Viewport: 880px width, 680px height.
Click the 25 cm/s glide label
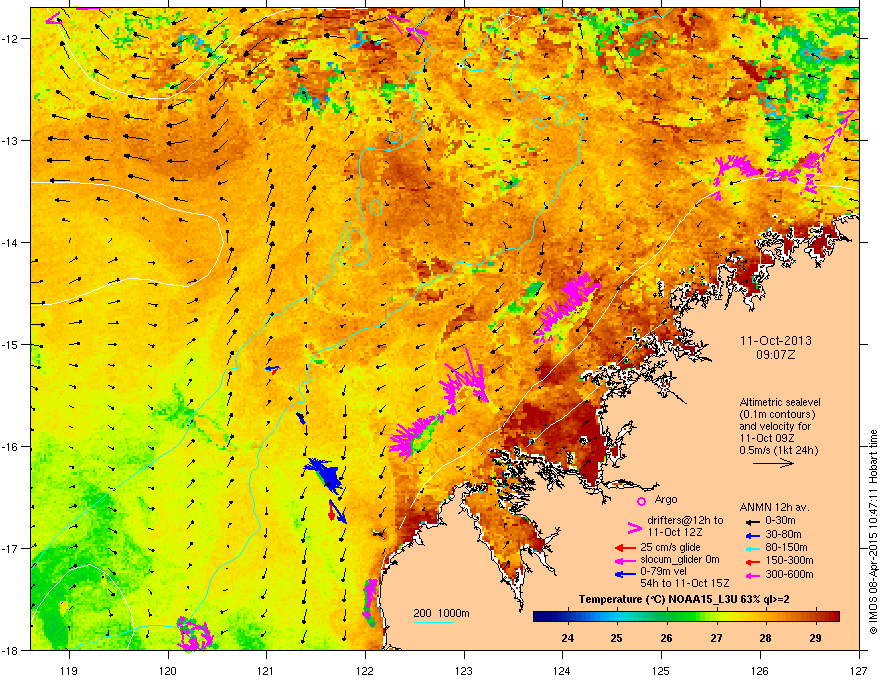click(x=670, y=547)
